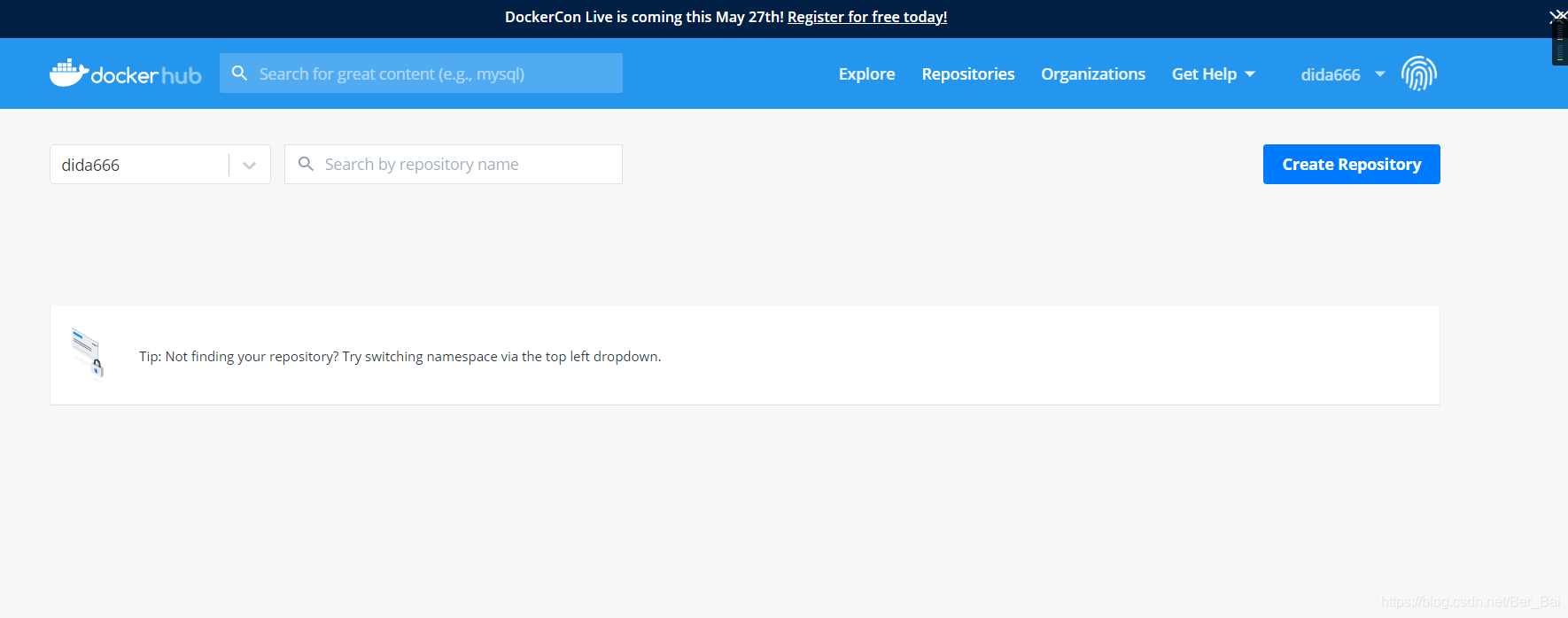The width and height of the screenshot is (1568, 618).
Task: Click the magnifier icon in top search bar
Action: pyautogui.click(x=239, y=73)
